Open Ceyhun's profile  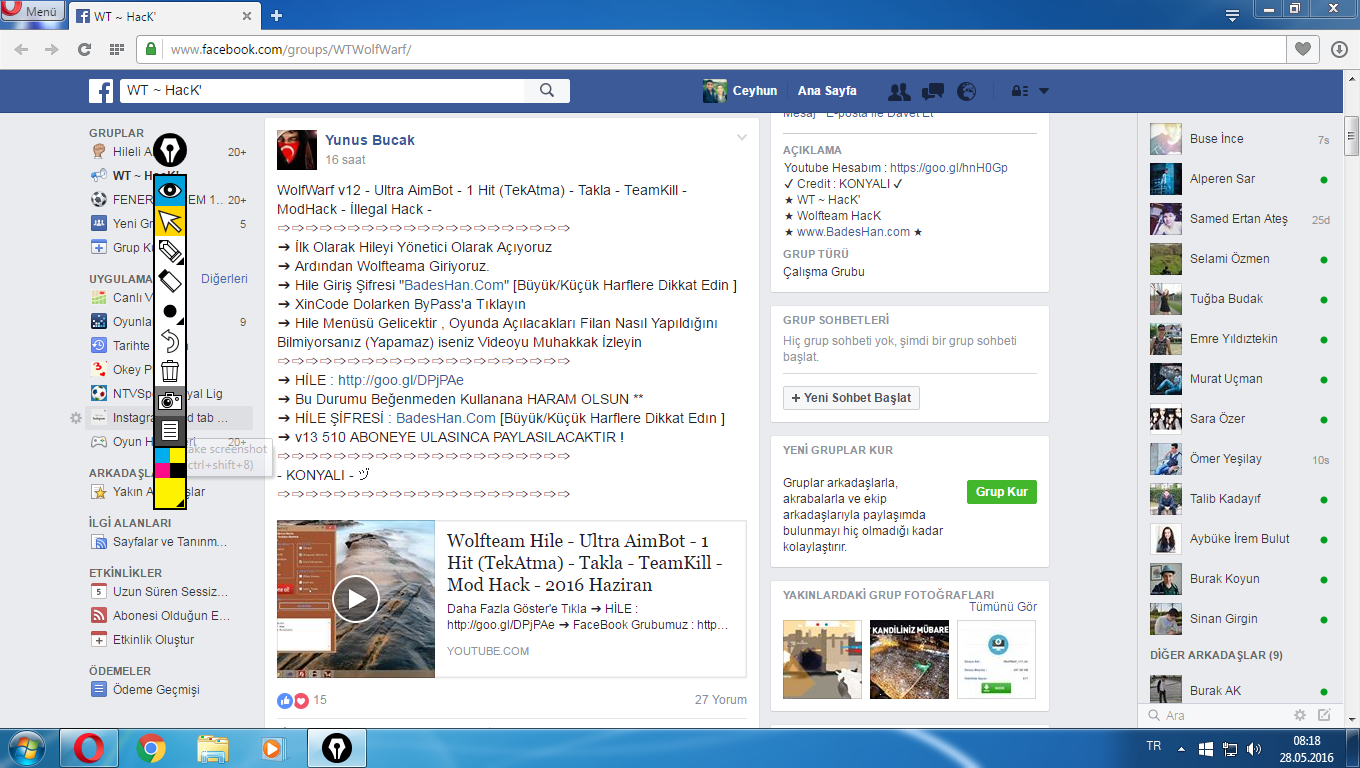click(x=740, y=91)
